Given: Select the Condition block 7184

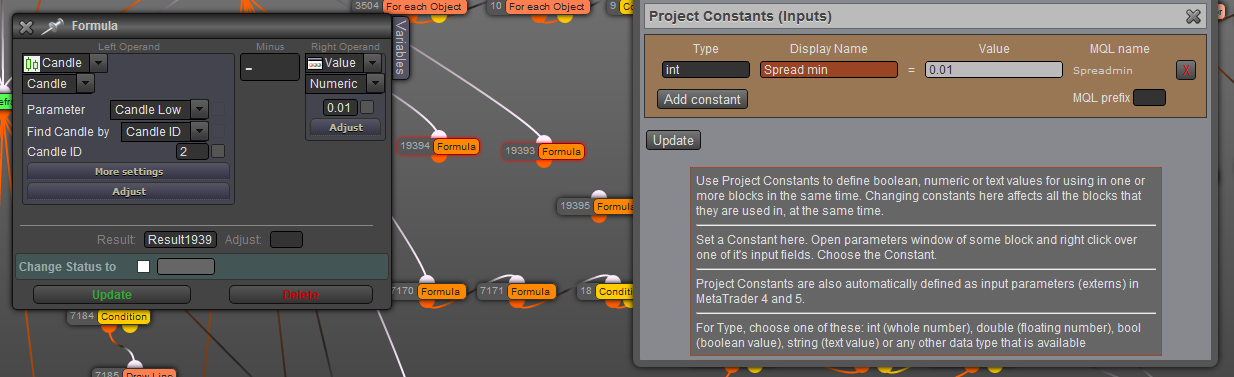Looking at the screenshot, I should (123, 317).
